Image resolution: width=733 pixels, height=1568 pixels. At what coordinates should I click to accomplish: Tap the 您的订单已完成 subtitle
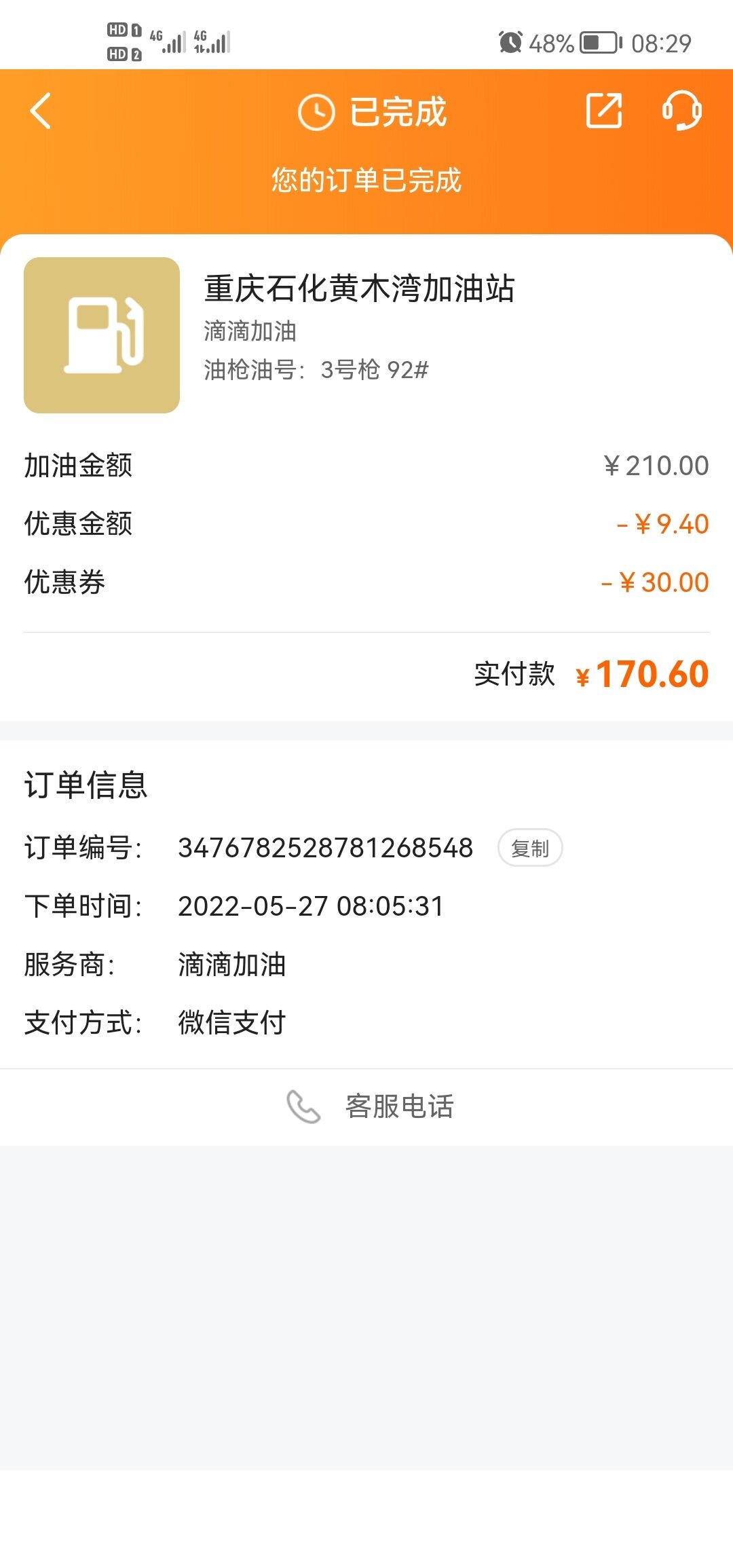pyautogui.click(x=366, y=181)
